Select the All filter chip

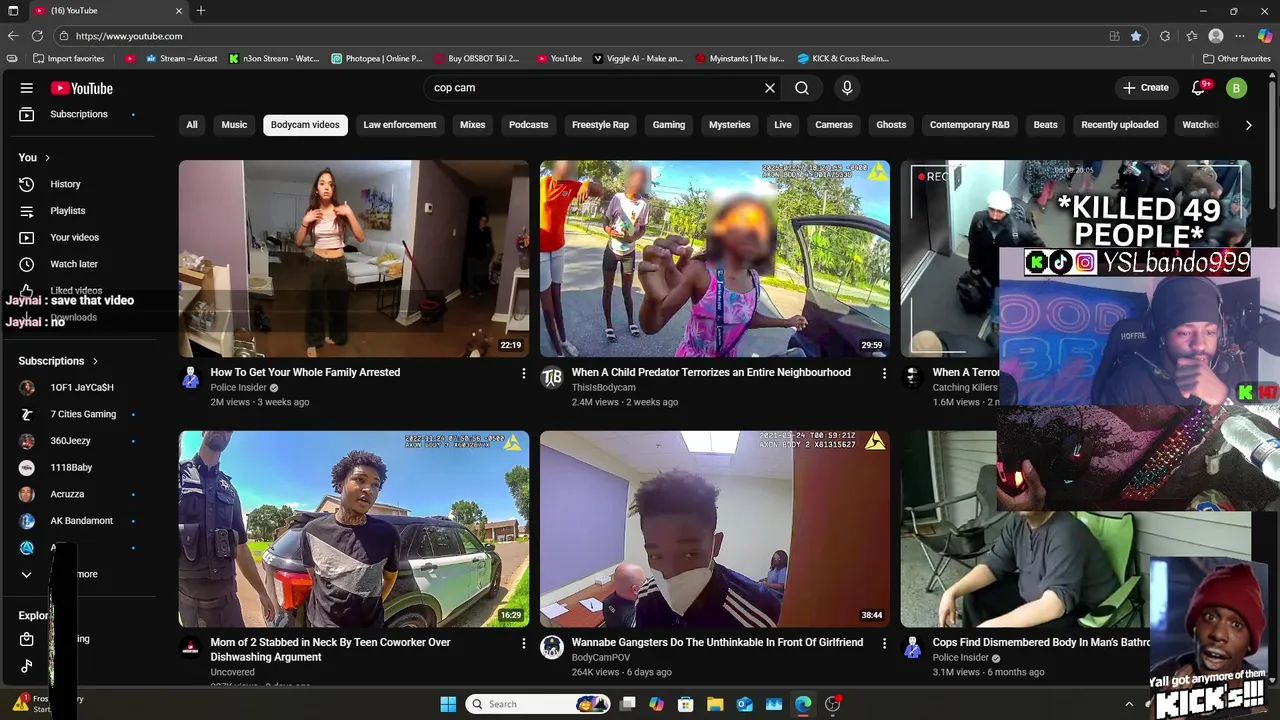pos(192,125)
